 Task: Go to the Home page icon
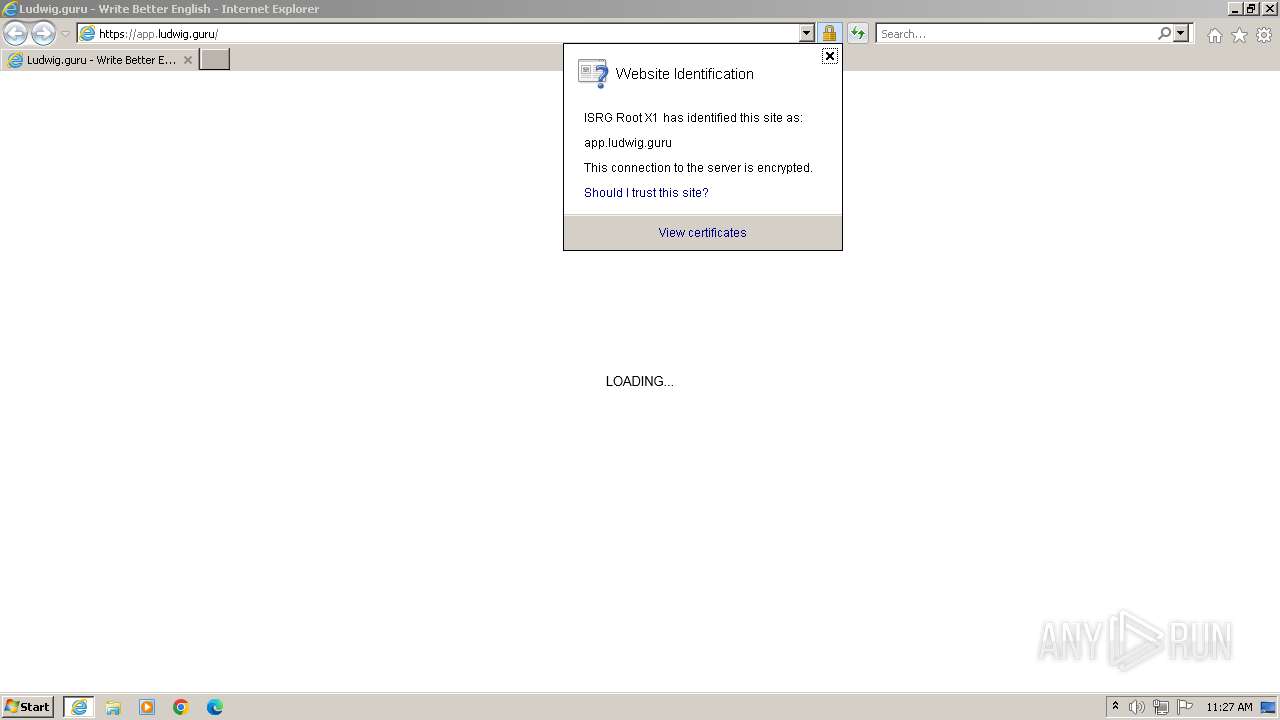[x=1214, y=35]
